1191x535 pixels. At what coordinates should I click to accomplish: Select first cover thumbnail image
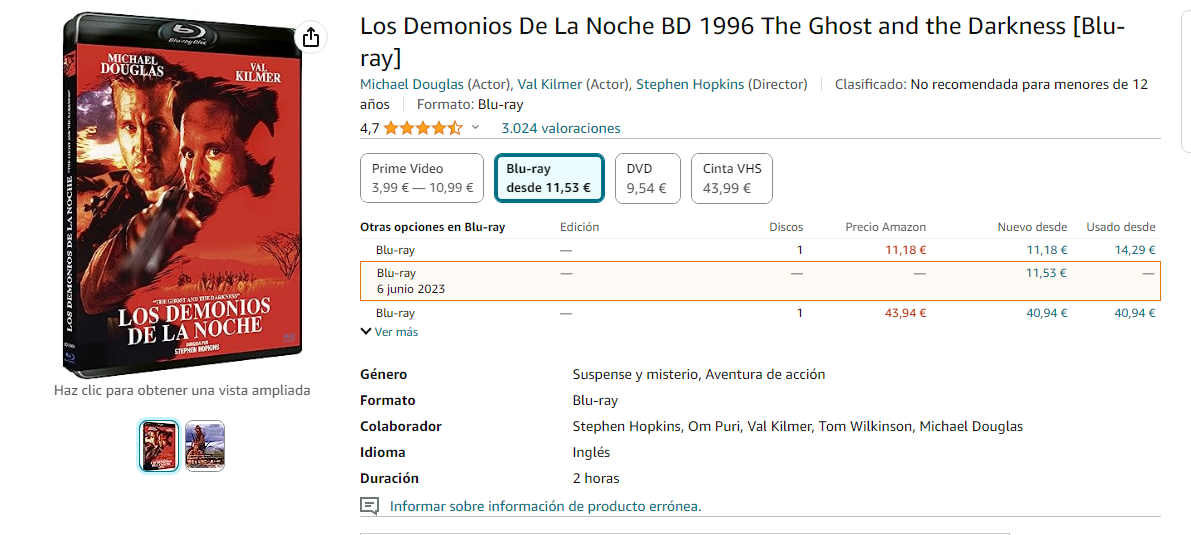pyautogui.click(x=159, y=446)
